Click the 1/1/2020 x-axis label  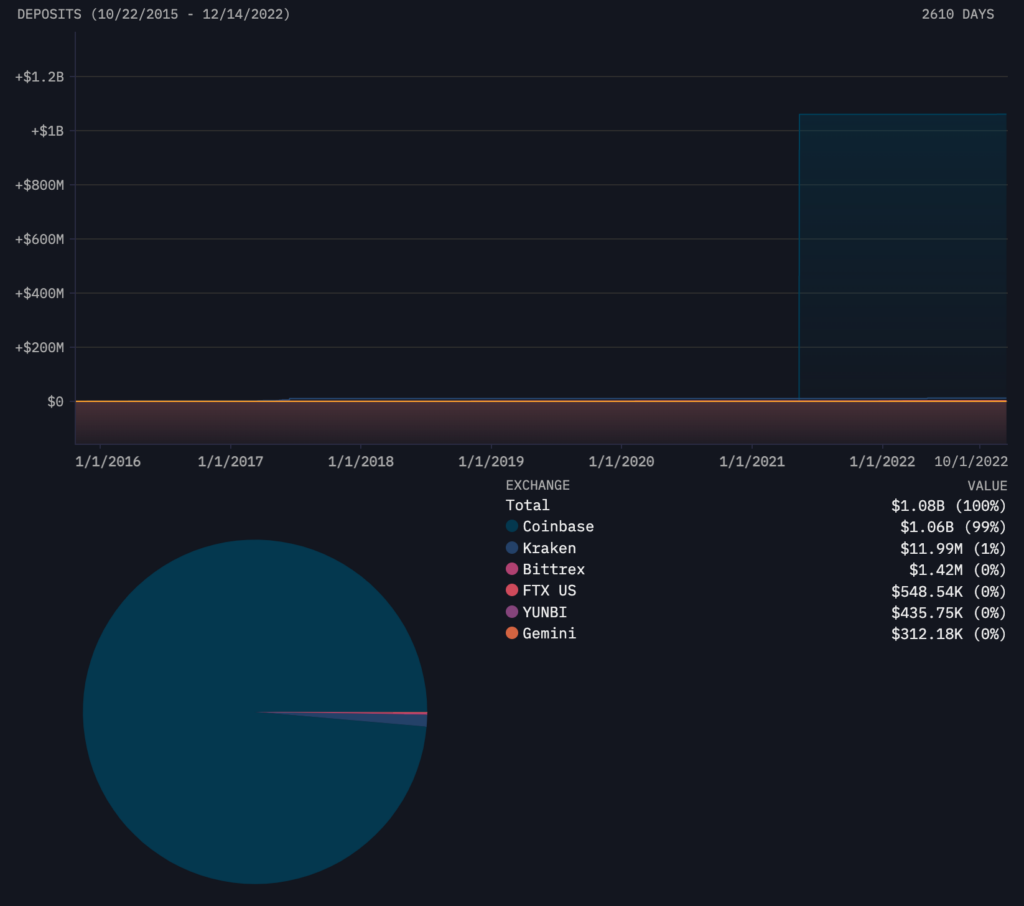coord(621,462)
